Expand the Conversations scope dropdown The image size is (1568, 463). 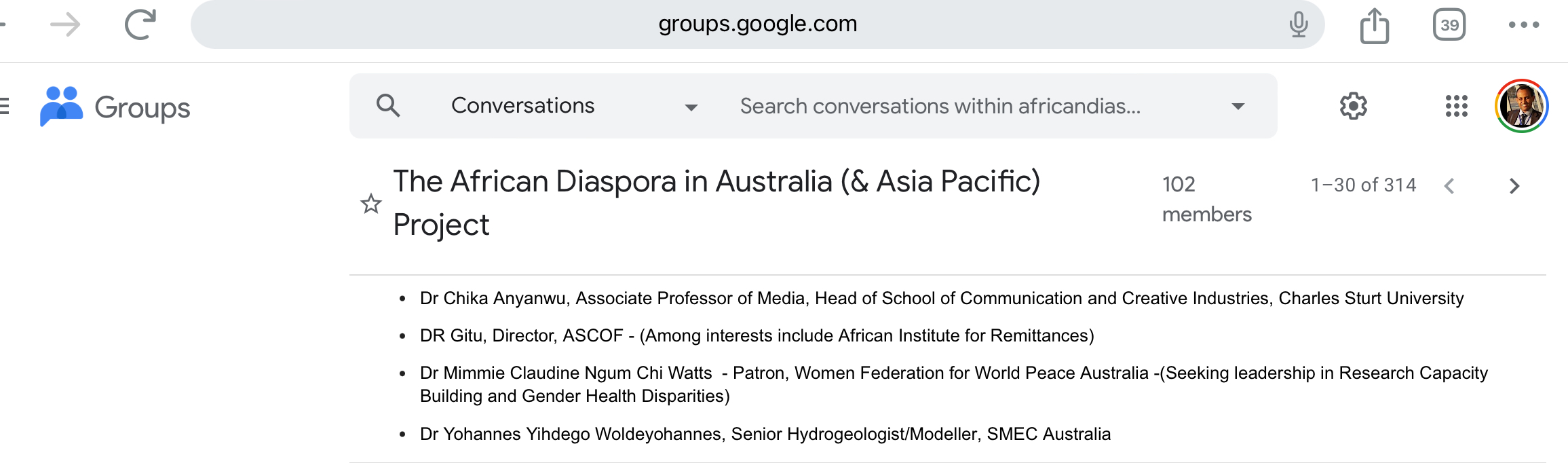coord(574,106)
